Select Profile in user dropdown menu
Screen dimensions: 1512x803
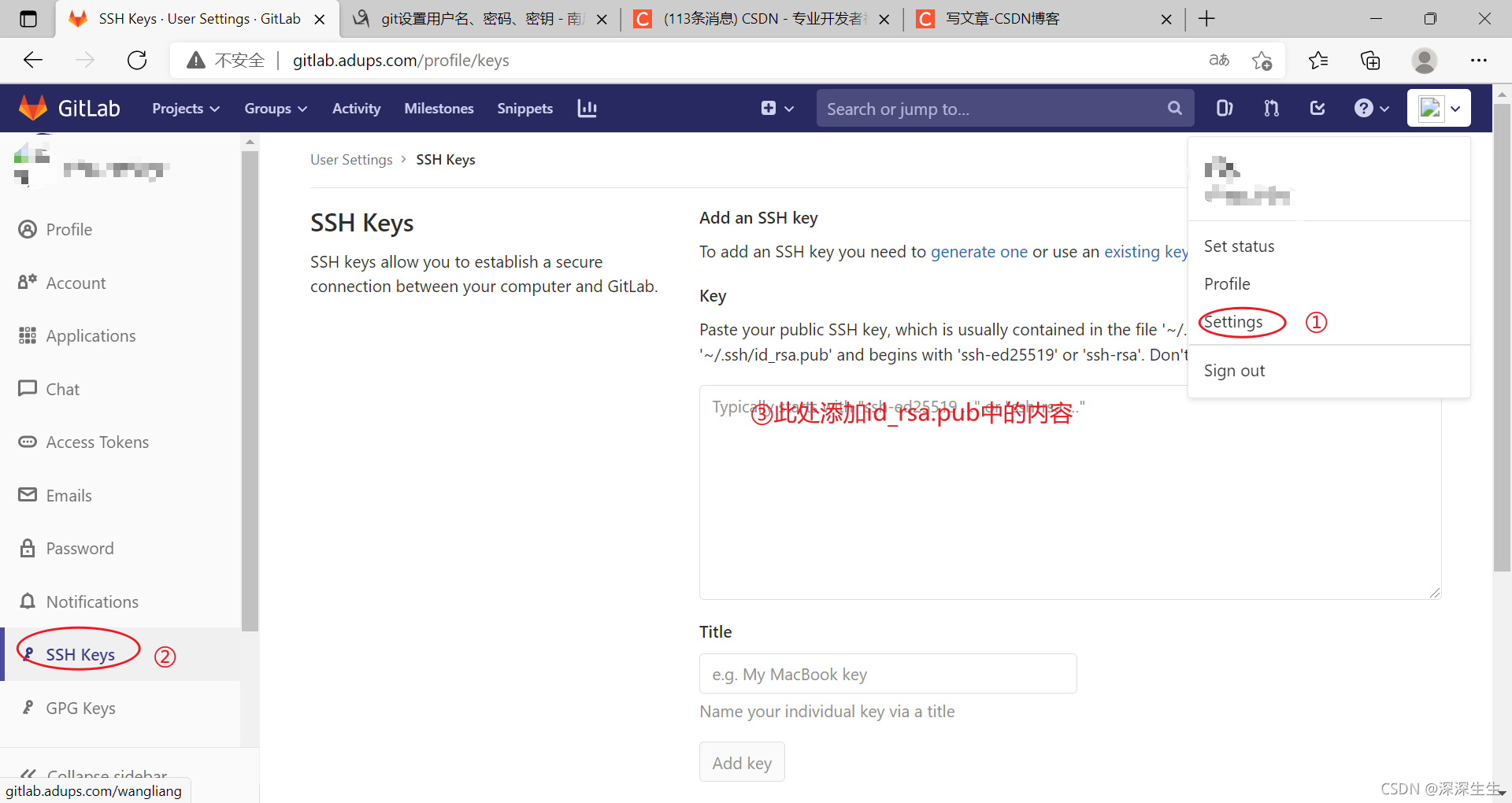pos(1227,284)
